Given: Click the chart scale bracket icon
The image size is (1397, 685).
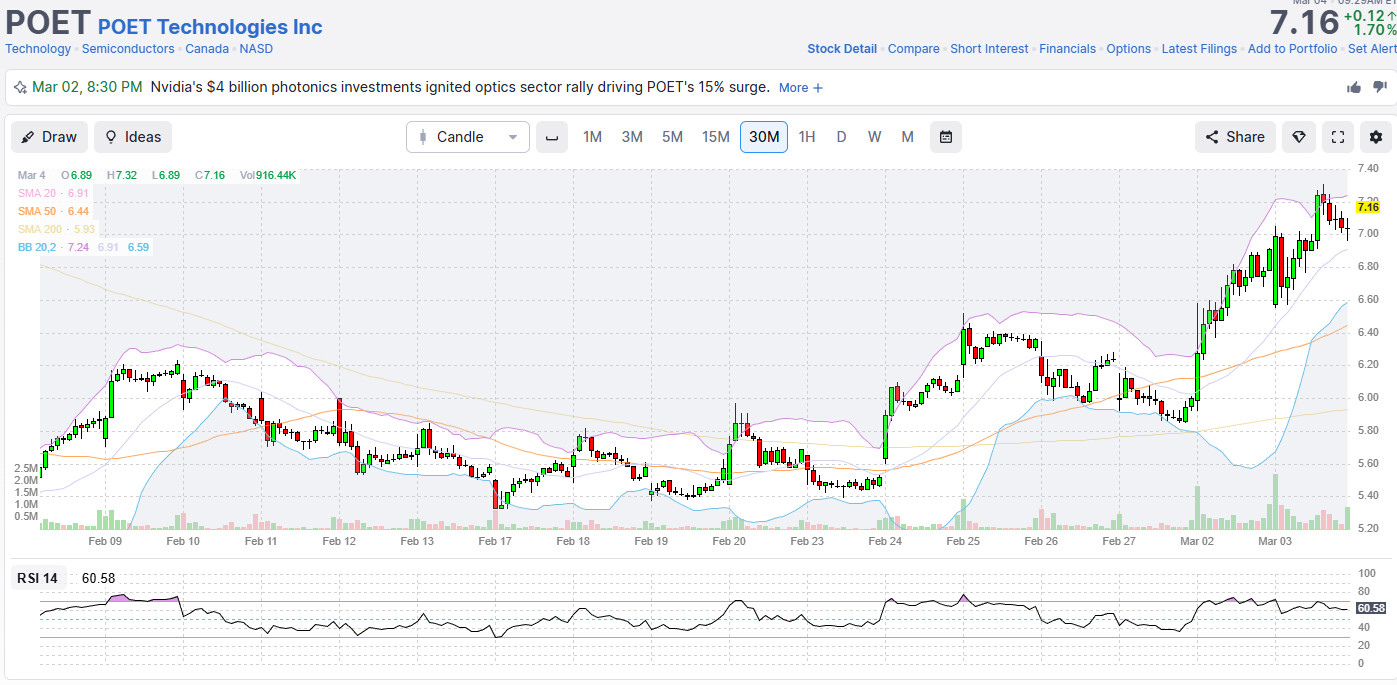Looking at the screenshot, I should (551, 137).
